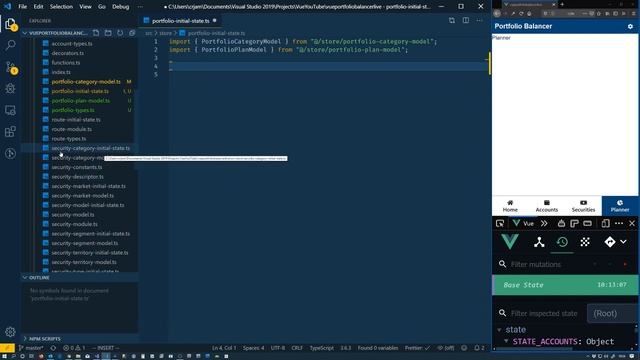Open the Debug menu

pyautogui.click(x=120, y=7)
